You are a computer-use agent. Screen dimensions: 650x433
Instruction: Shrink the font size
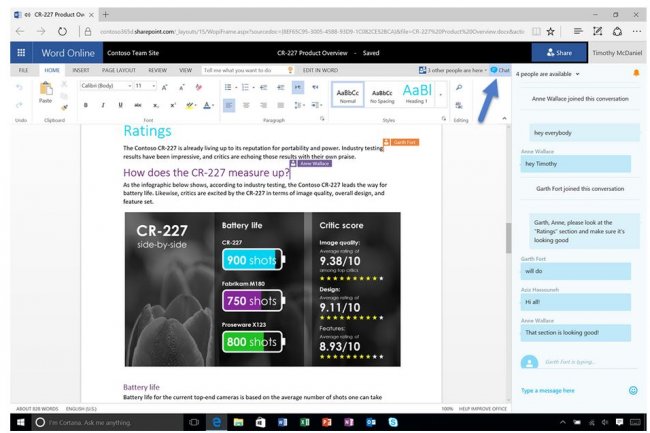(182, 87)
